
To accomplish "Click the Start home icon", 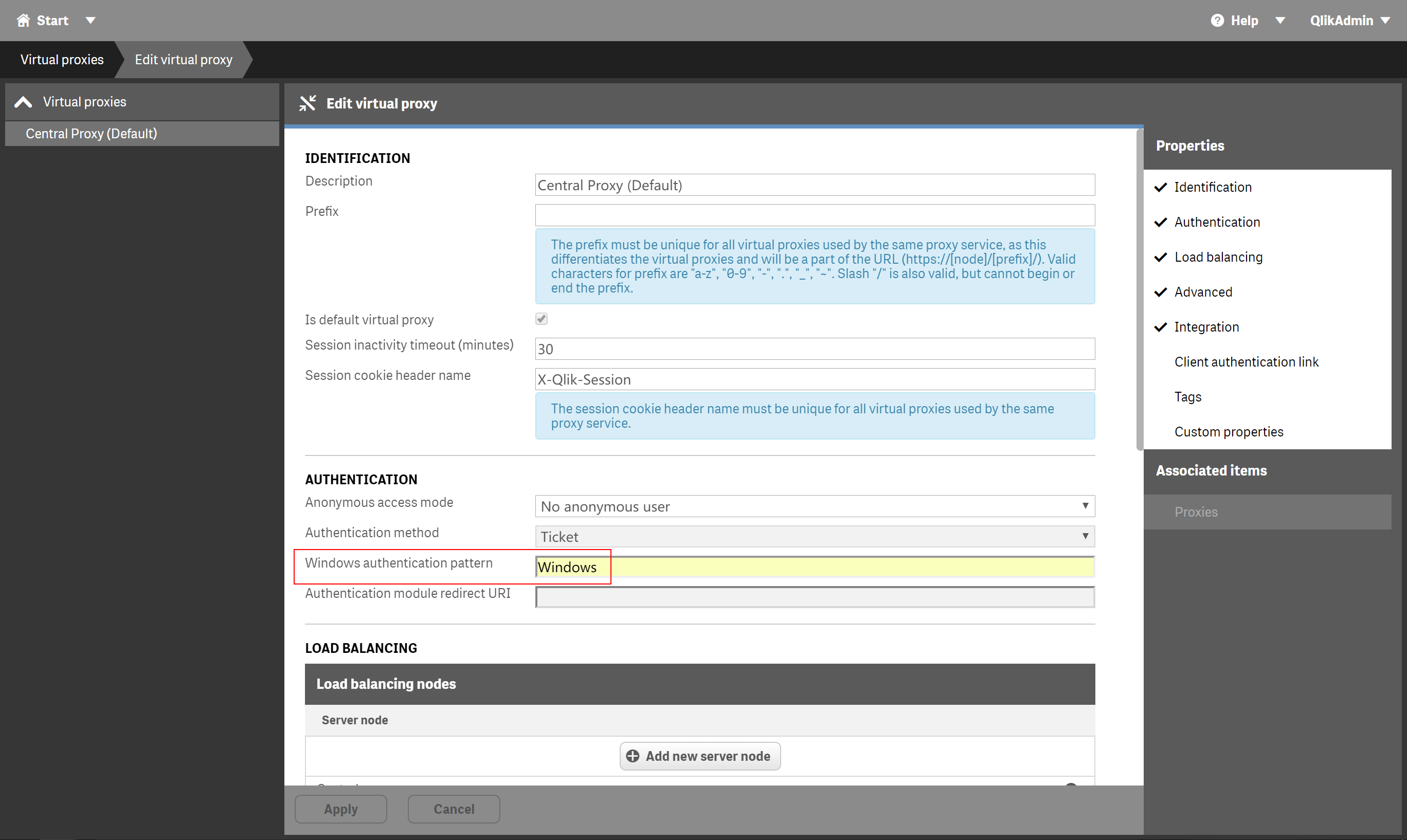I will (23, 21).
